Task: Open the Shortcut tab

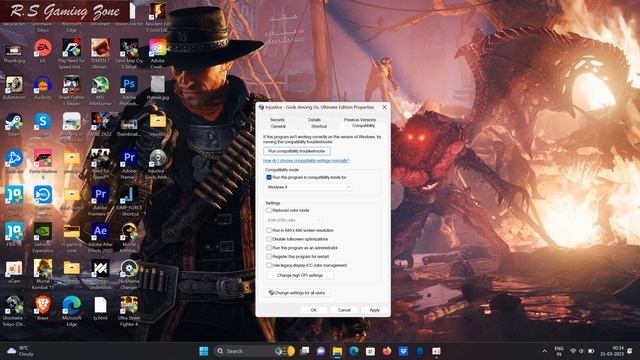Action: (x=319, y=126)
